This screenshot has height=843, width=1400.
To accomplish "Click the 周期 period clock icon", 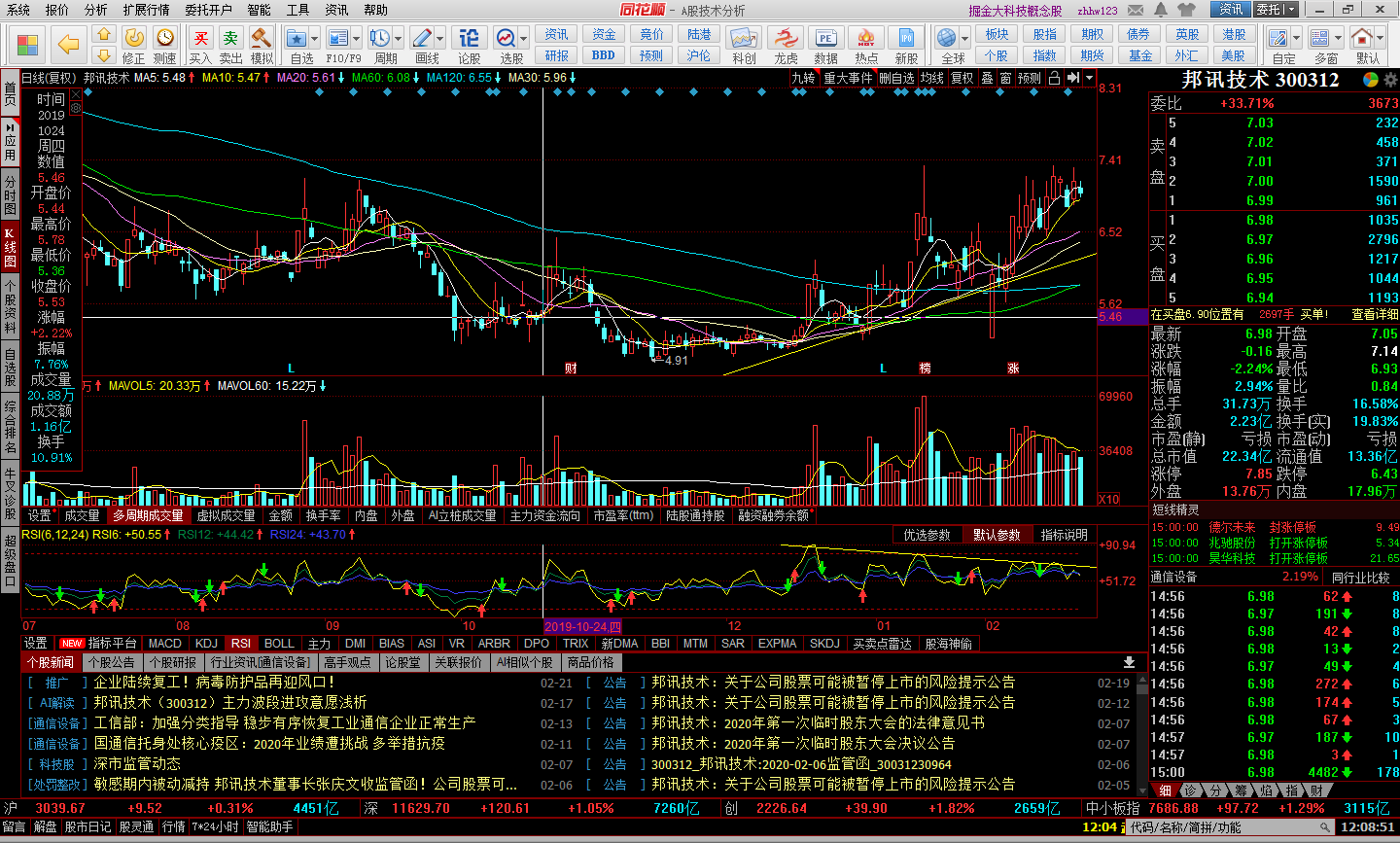I will (380, 37).
